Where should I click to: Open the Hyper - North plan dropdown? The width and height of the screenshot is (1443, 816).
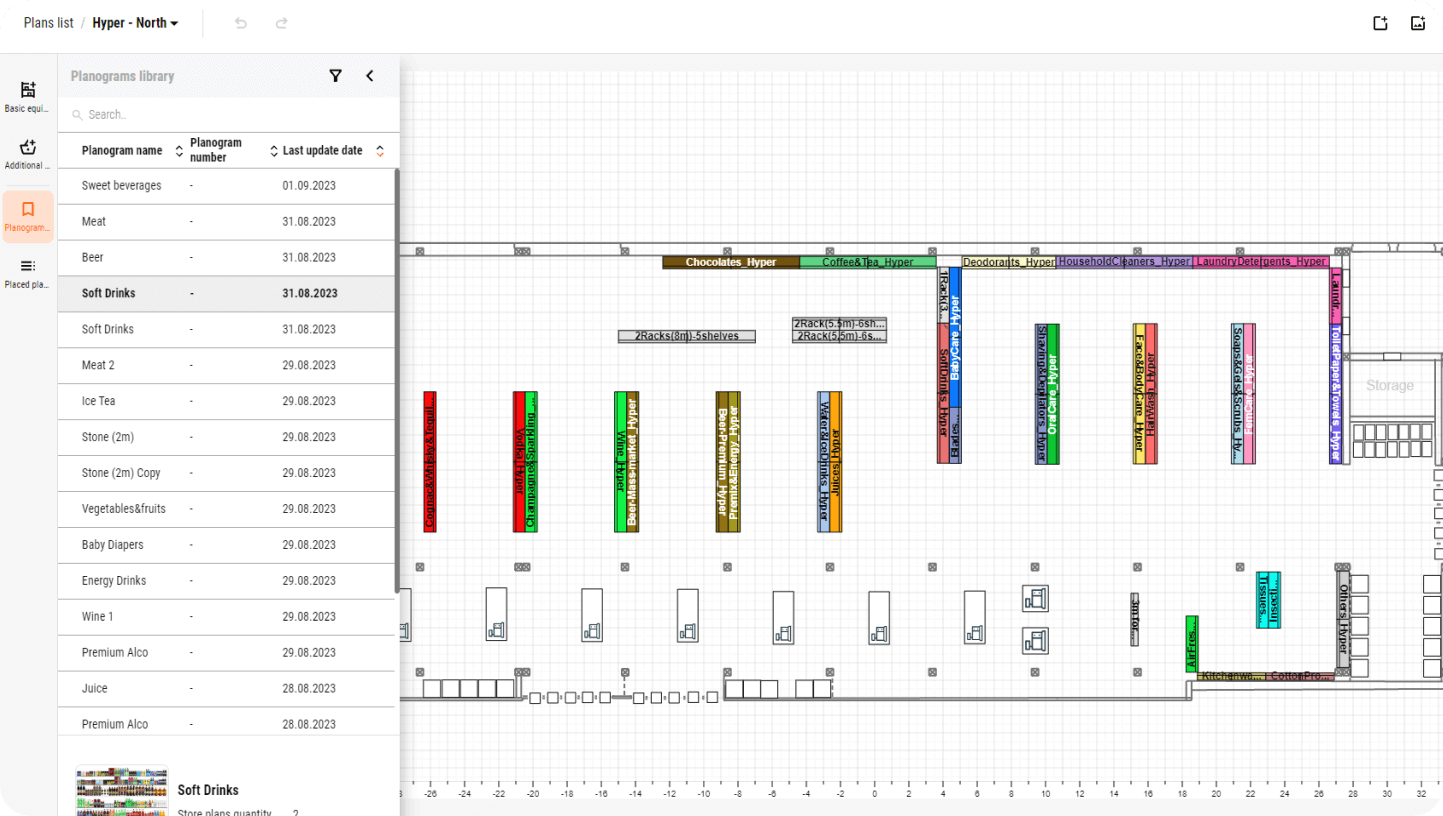(135, 23)
